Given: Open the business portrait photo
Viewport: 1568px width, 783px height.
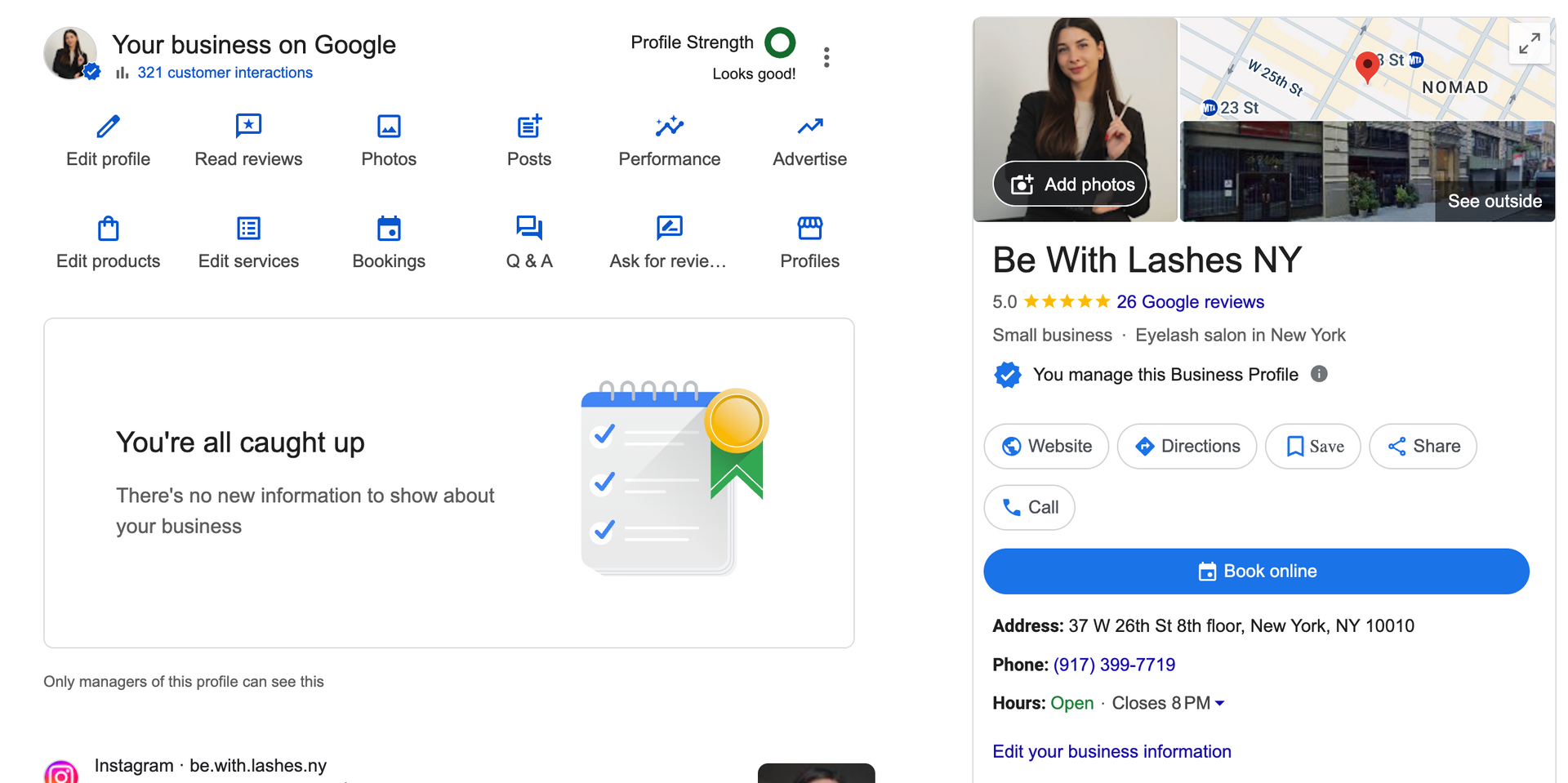Looking at the screenshot, I should click(1076, 119).
